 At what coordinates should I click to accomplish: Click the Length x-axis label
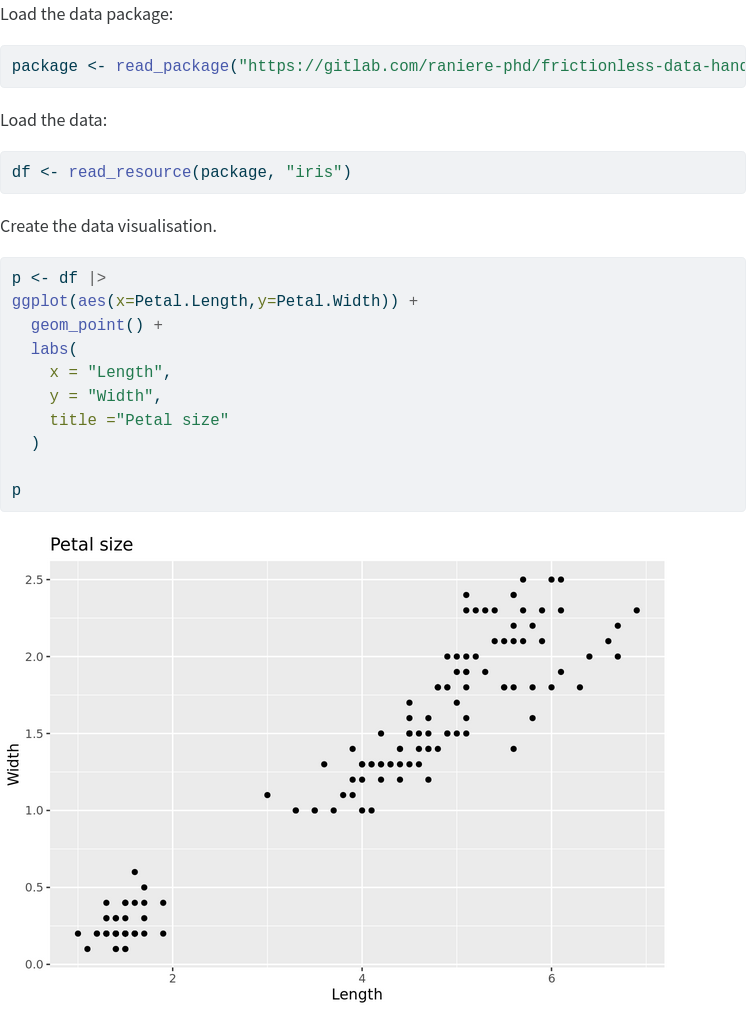click(x=357, y=994)
